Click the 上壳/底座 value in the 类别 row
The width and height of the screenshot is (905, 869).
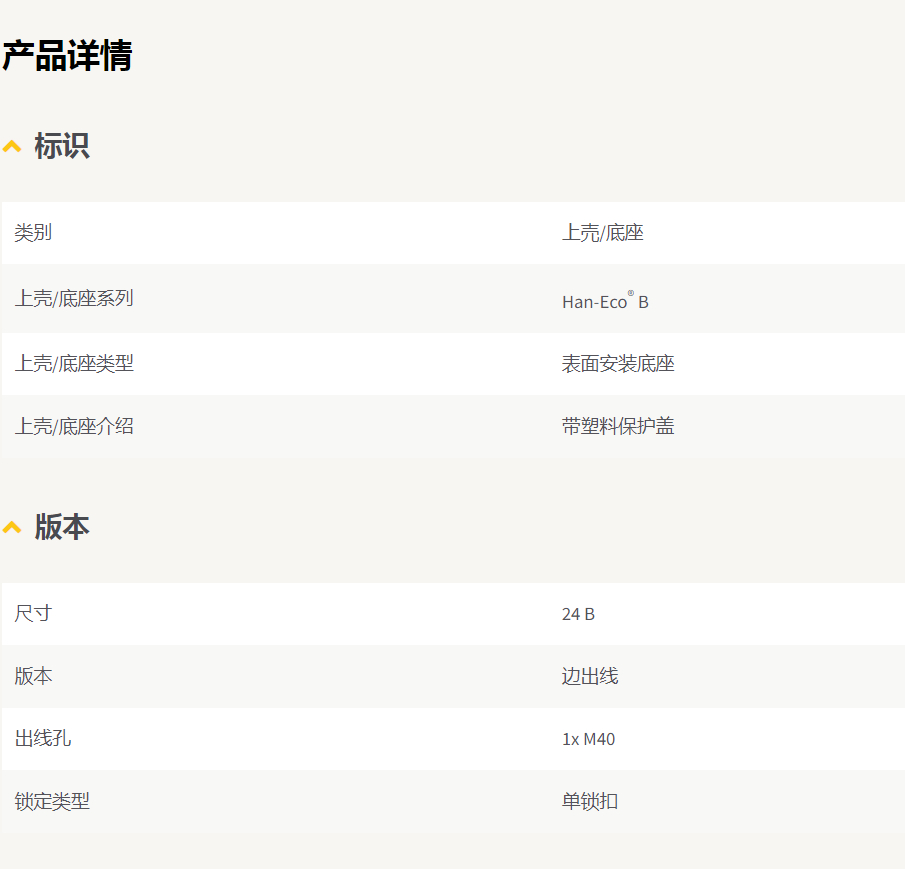tap(602, 233)
